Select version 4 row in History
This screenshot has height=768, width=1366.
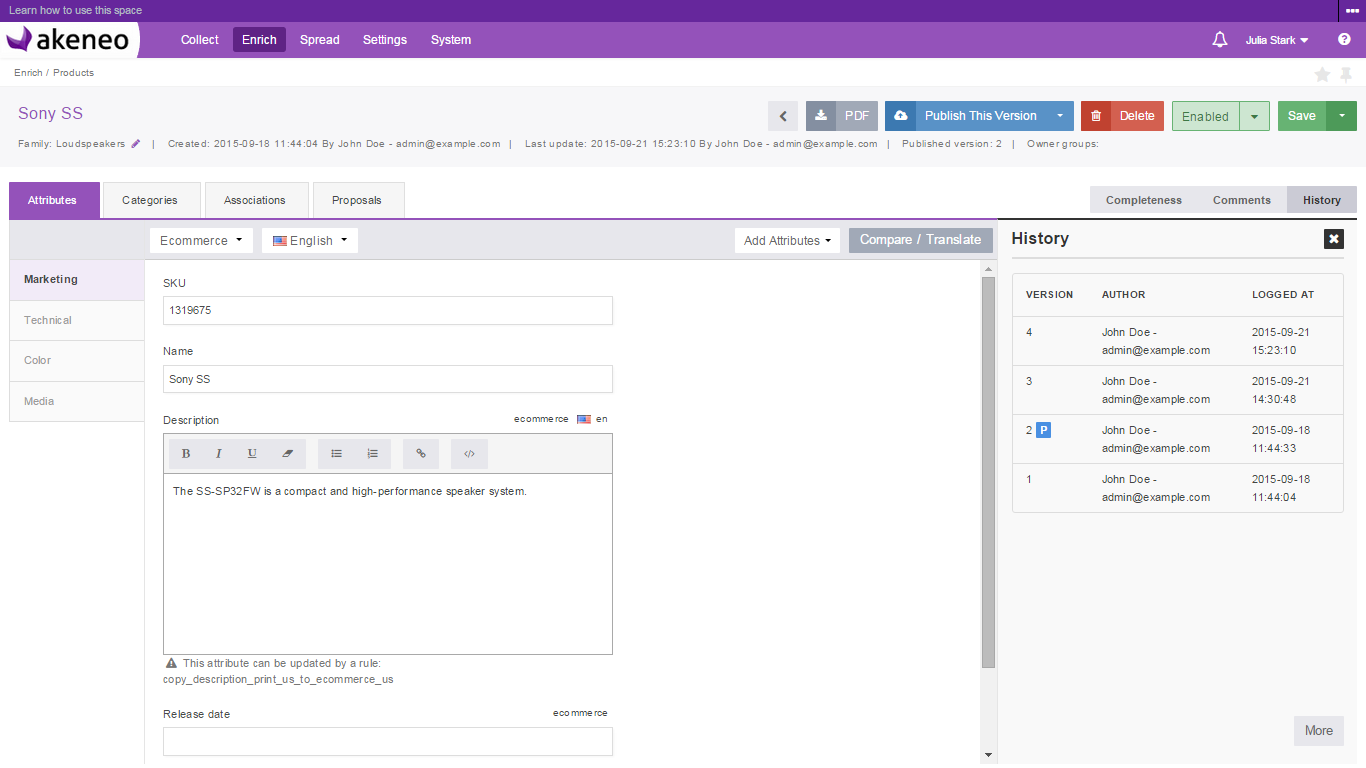[x=1177, y=341]
